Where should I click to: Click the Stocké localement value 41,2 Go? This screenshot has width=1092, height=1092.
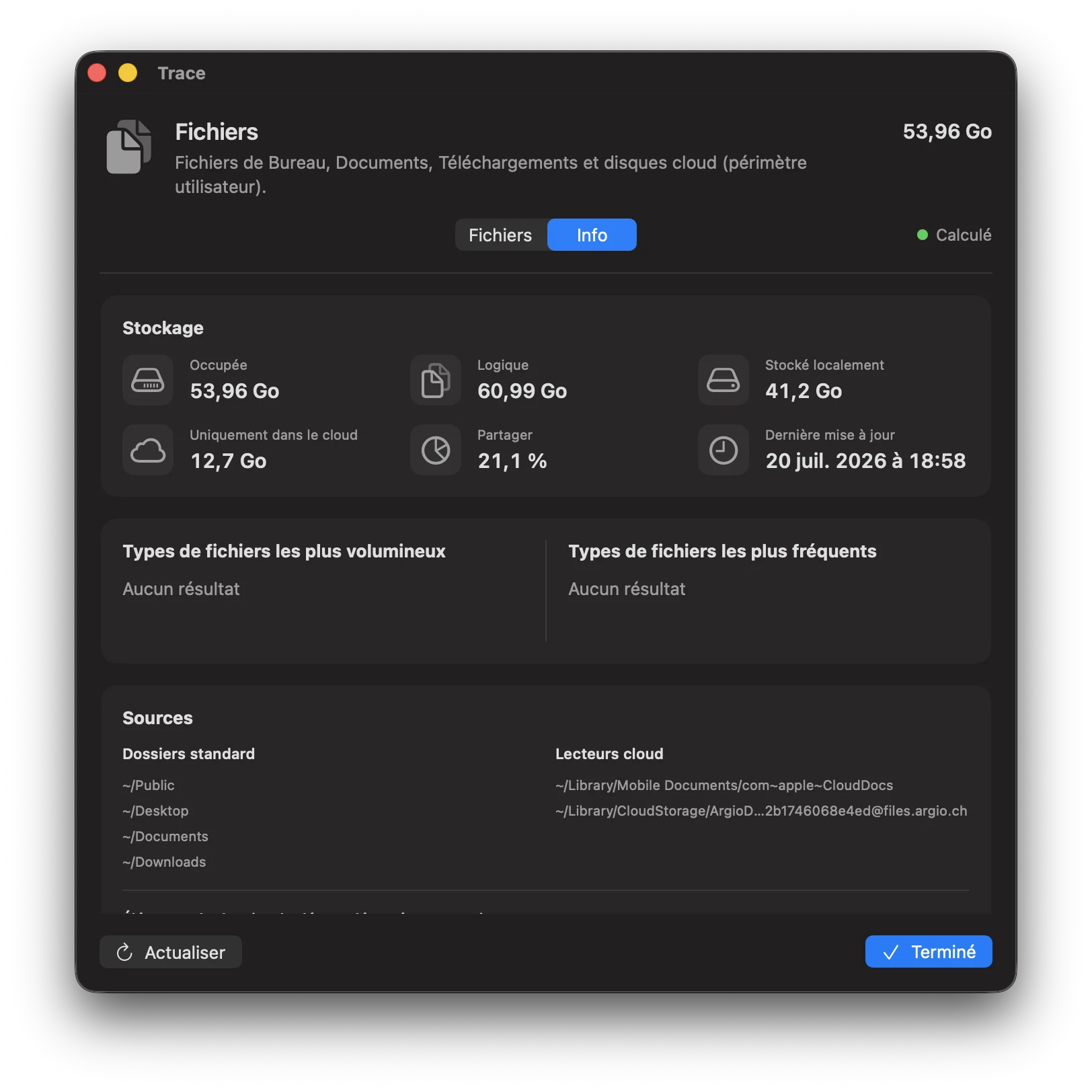click(804, 391)
